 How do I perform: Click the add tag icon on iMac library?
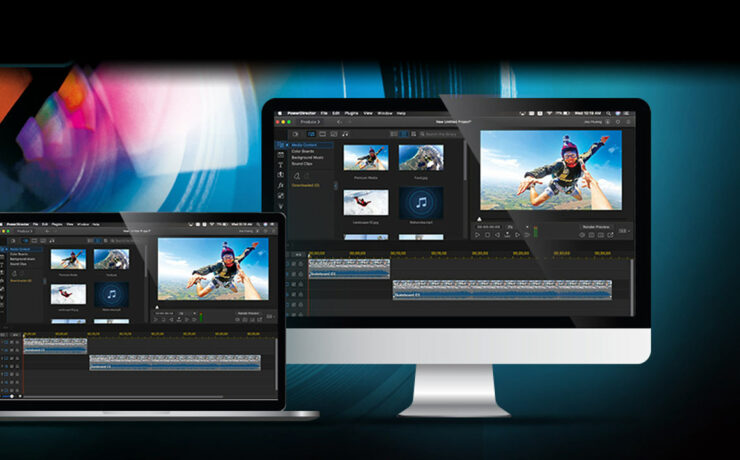(x=296, y=176)
